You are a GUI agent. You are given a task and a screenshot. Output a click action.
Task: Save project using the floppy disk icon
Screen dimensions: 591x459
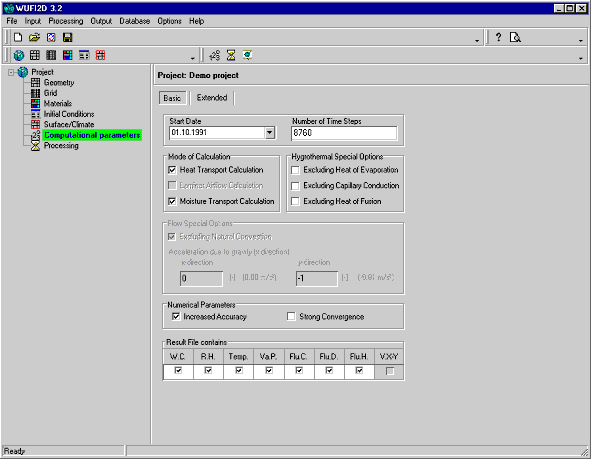point(67,37)
